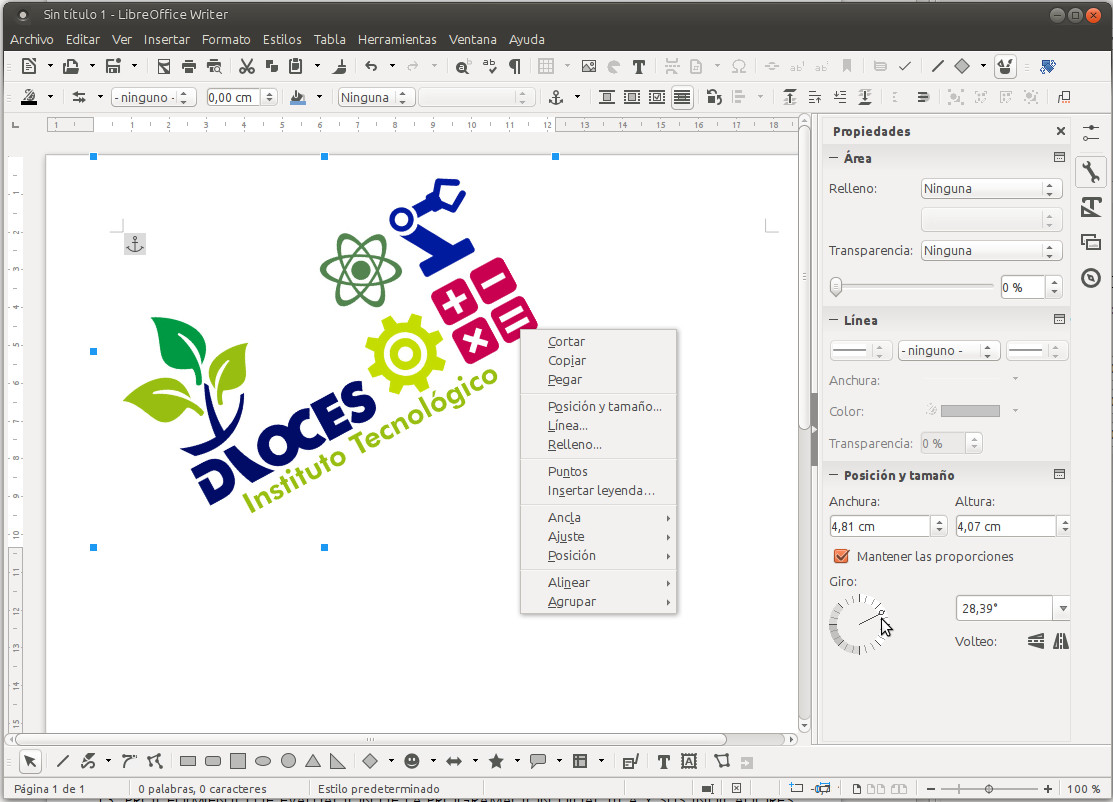Image resolution: width=1113 pixels, height=802 pixels.
Task: Toggle the page wrap button
Action: 632,97
